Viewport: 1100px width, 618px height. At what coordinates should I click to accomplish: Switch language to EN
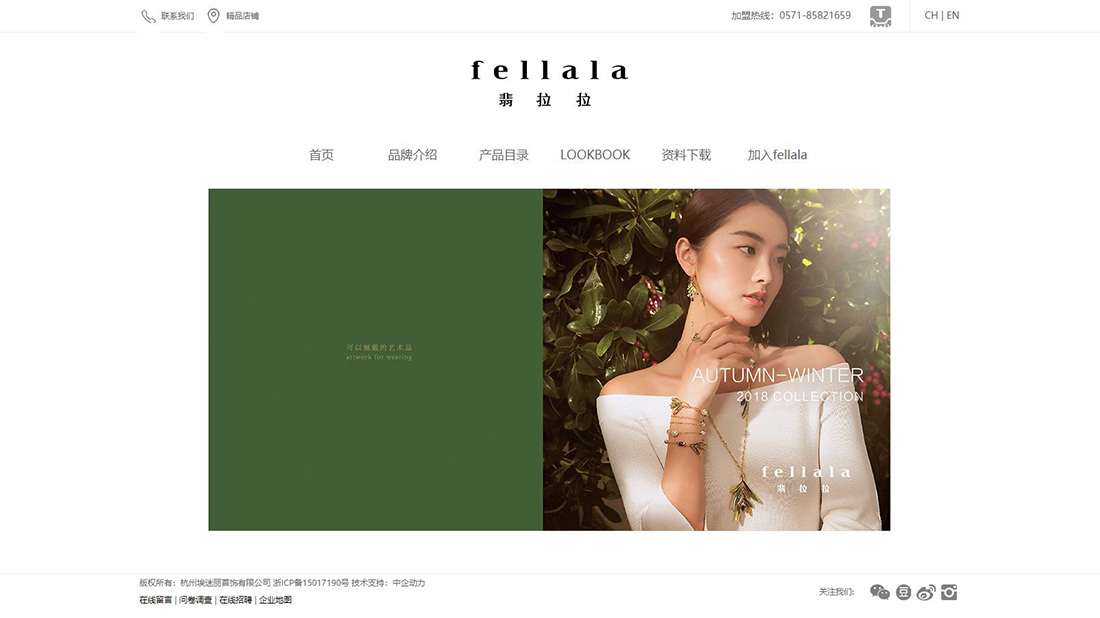(x=953, y=15)
